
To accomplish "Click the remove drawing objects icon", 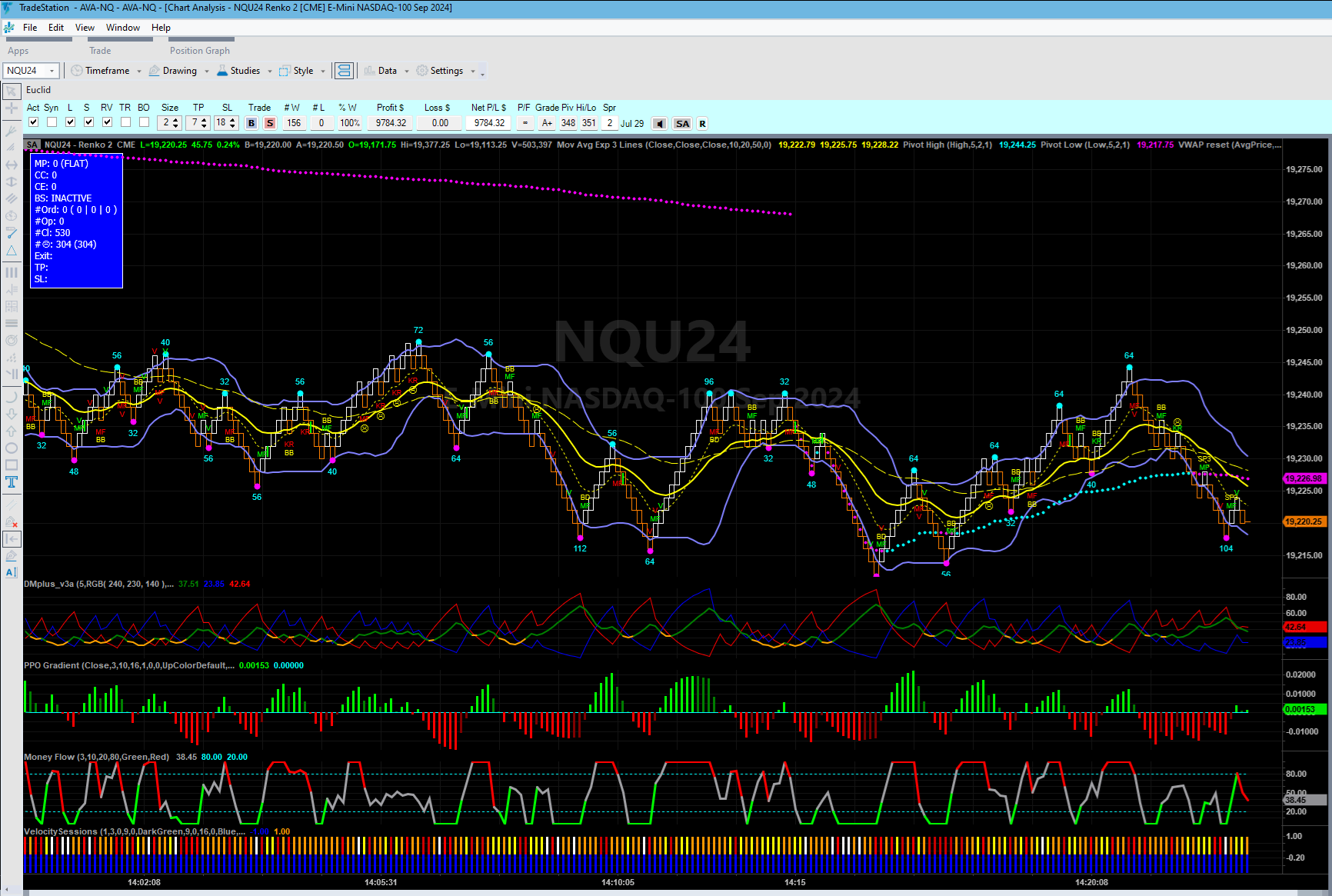I will (12, 522).
